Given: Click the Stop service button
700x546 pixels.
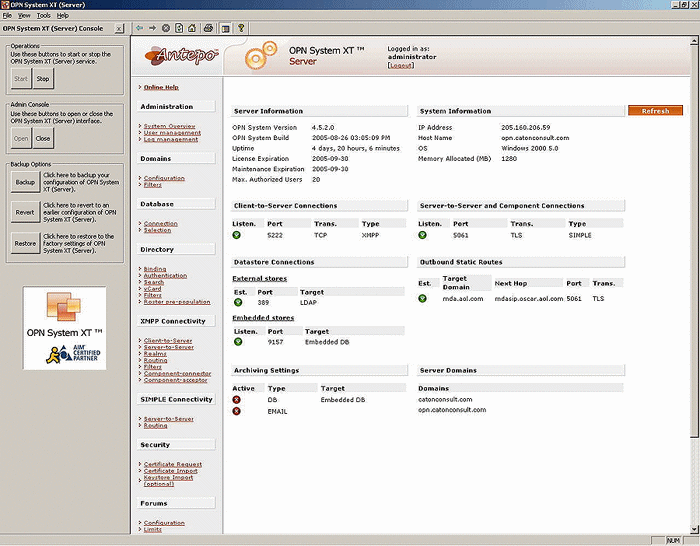Looking at the screenshot, I should point(43,79).
